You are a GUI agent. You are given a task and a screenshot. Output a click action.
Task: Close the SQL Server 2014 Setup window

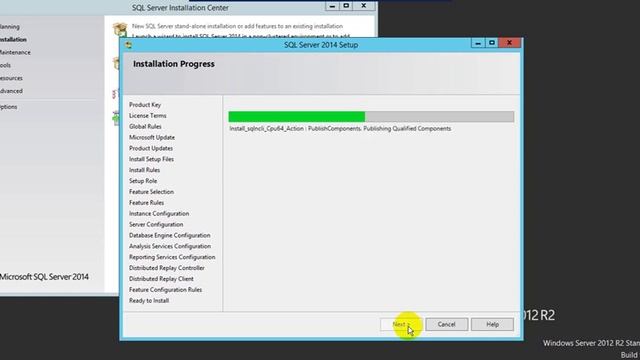509,43
